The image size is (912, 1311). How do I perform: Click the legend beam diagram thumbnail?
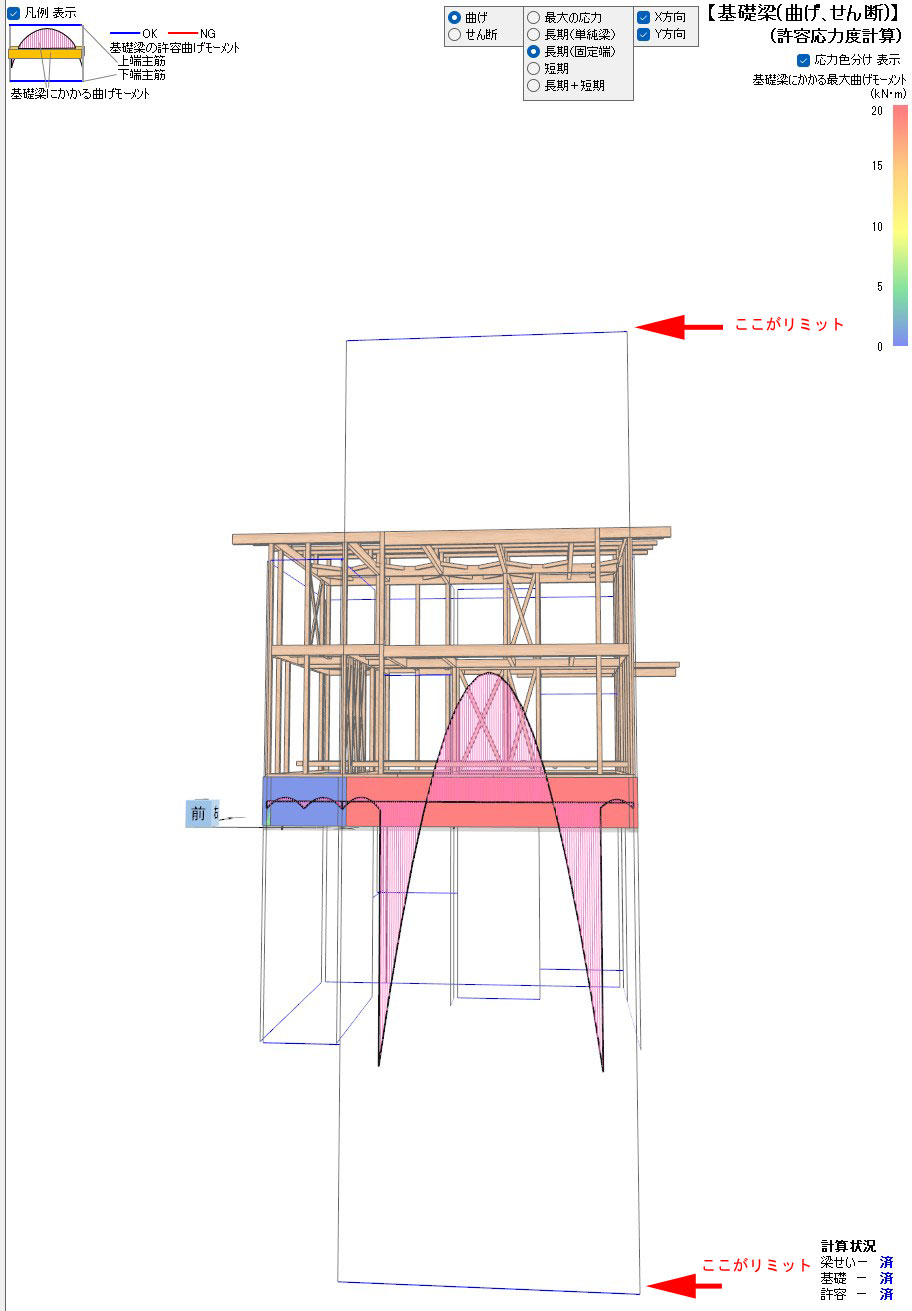point(46,54)
